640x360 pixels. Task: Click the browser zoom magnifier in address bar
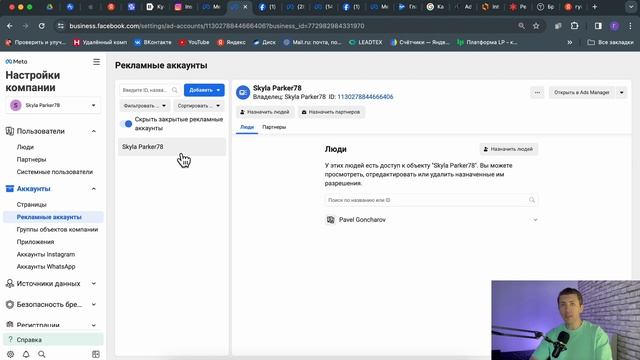(x=521, y=26)
